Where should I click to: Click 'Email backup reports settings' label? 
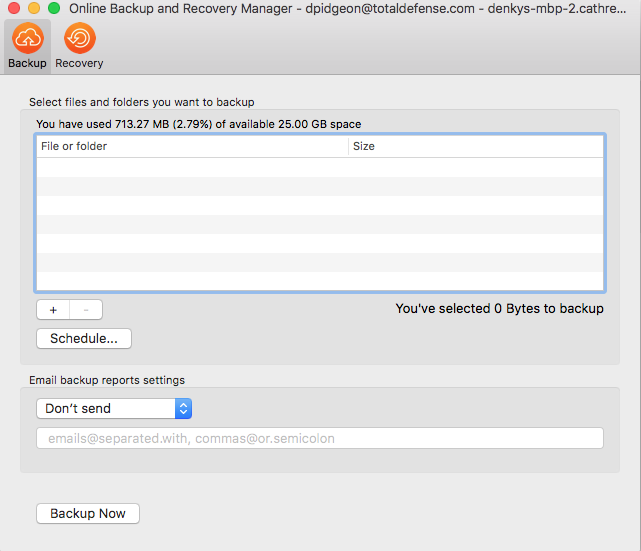107,380
